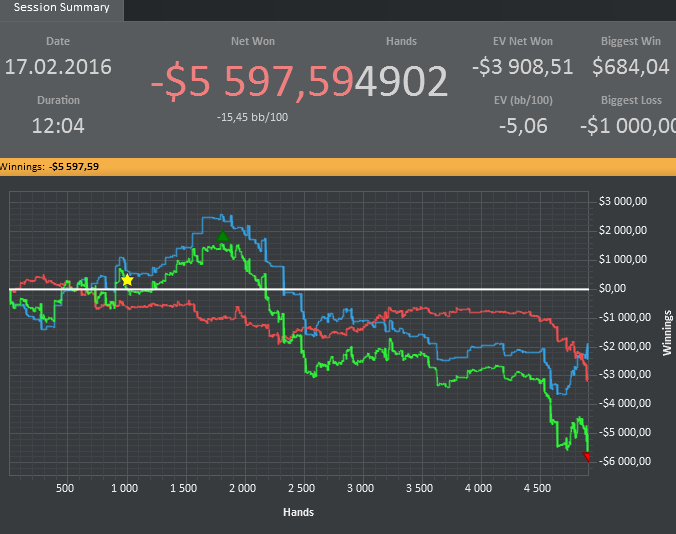Click the red triangle biggest loss marker
Screen dimensions: 676x534
(x=586, y=457)
